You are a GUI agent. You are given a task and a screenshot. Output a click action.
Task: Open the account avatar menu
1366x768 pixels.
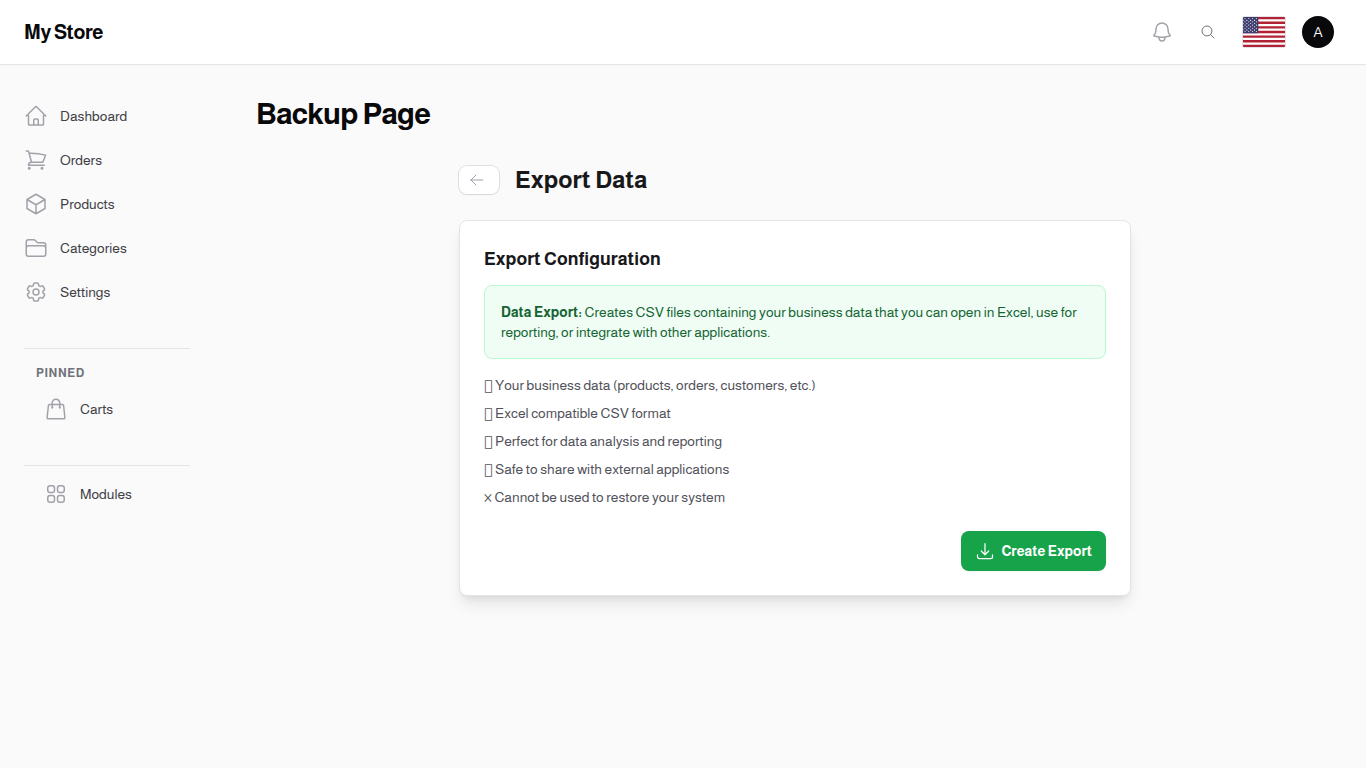click(x=1318, y=31)
